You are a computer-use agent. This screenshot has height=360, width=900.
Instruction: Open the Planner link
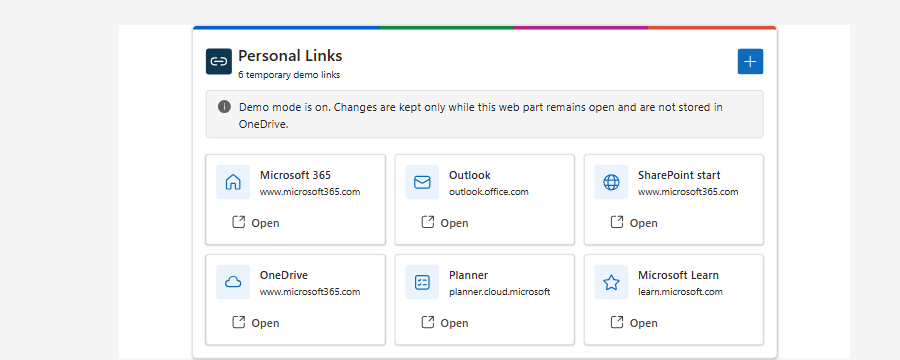445,323
